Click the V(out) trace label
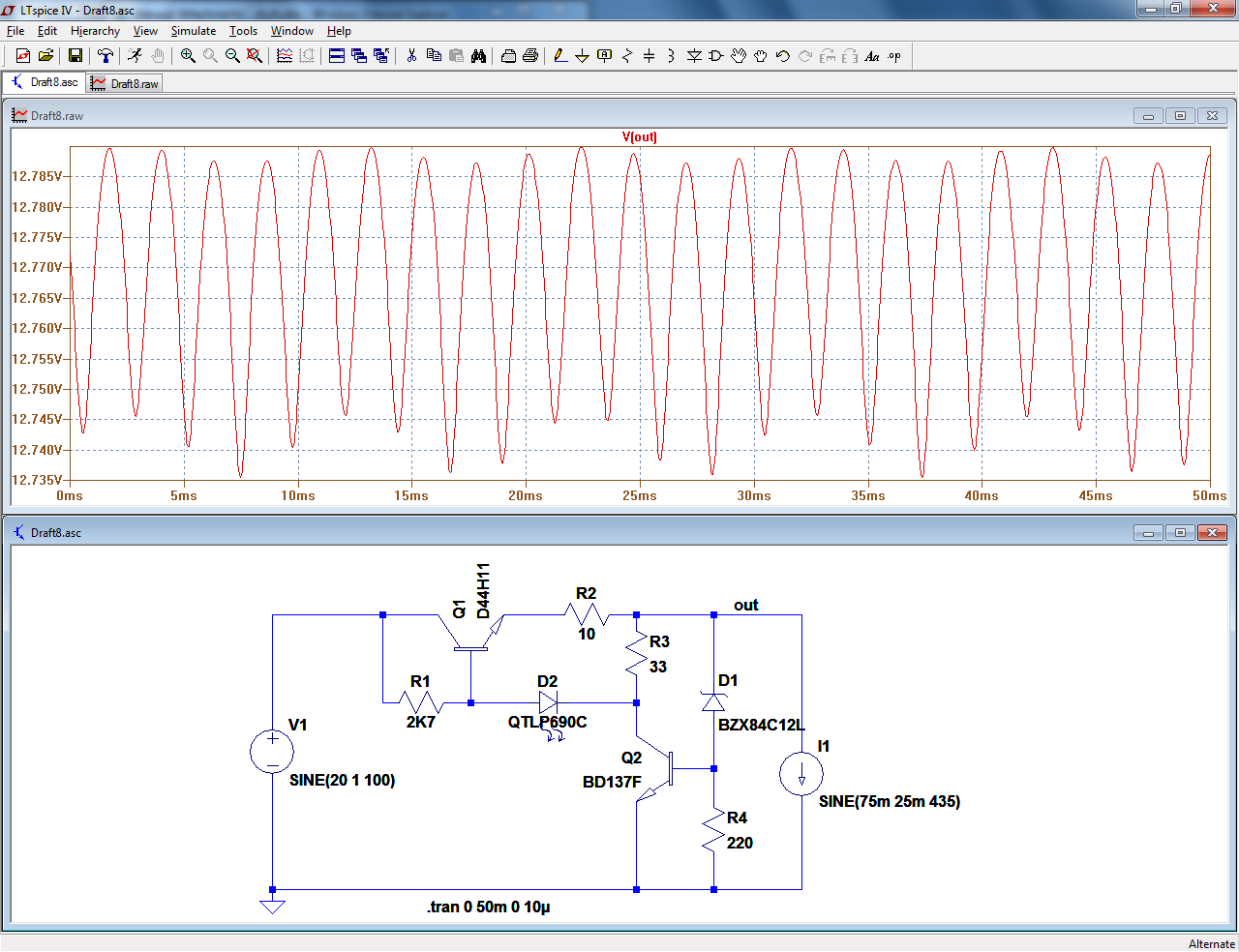The width and height of the screenshot is (1239, 952). tap(640, 137)
